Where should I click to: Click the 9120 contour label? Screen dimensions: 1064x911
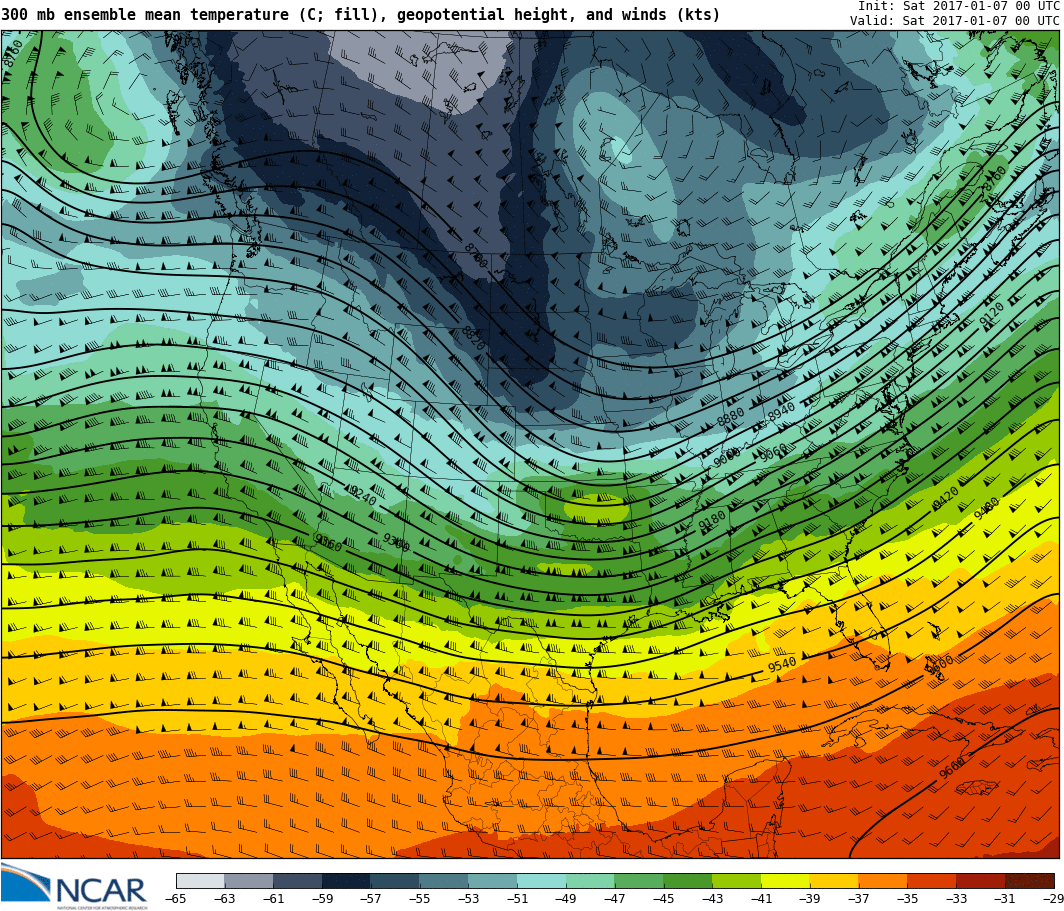(991, 314)
